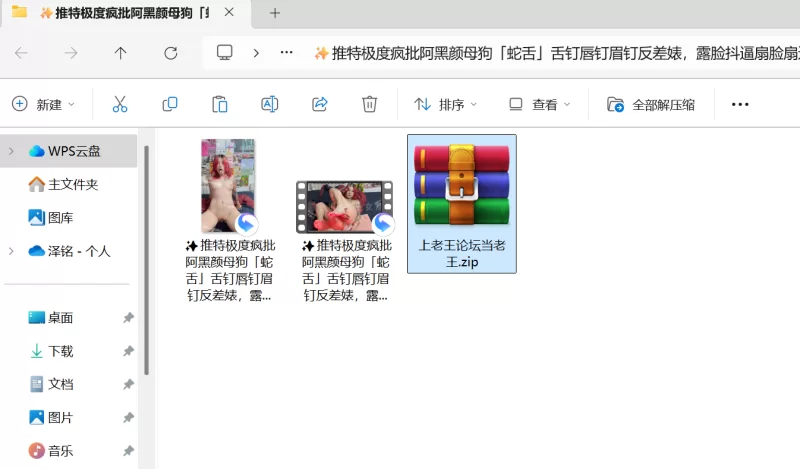
Task: Expand the WPS云盘 tree node
Action: tap(11, 151)
